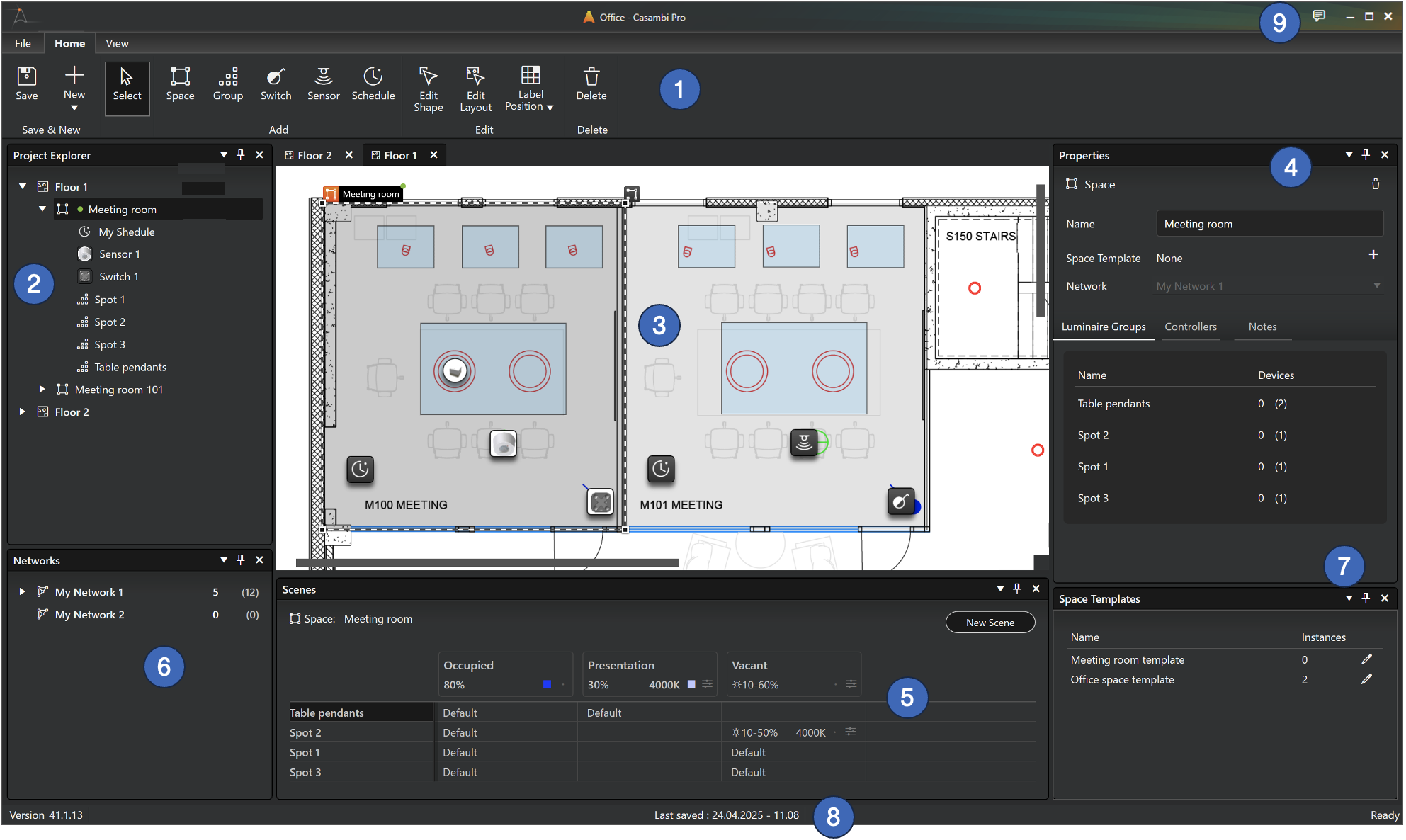This screenshot has width=1406, height=840.
Task: Pin the Scenes panel
Action: (1017, 589)
